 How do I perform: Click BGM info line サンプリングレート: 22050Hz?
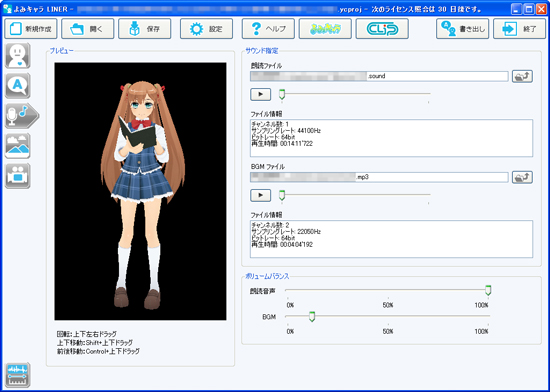286,232
